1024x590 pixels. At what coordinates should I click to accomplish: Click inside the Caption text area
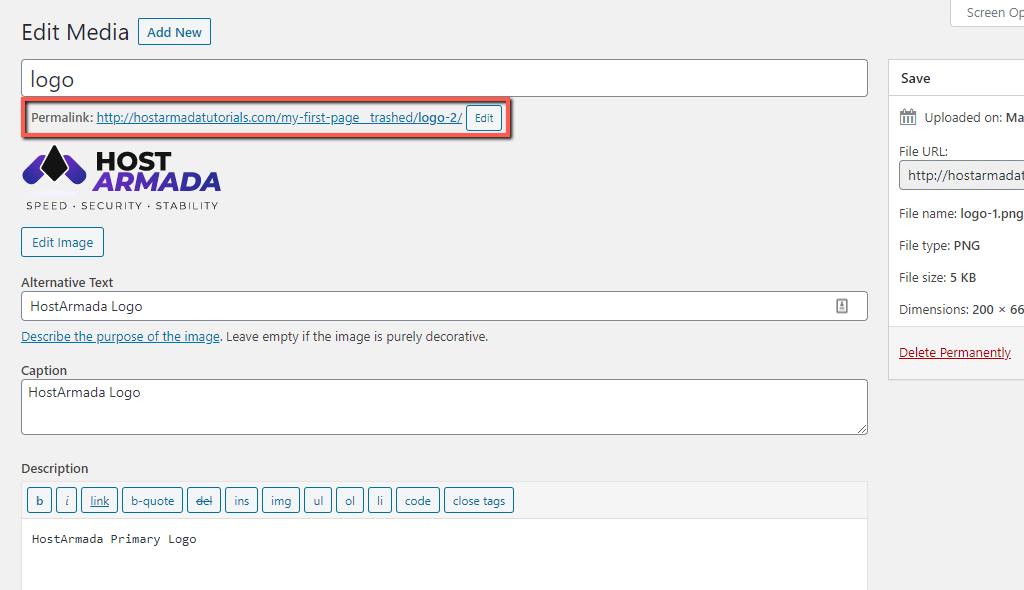tap(444, 407)
